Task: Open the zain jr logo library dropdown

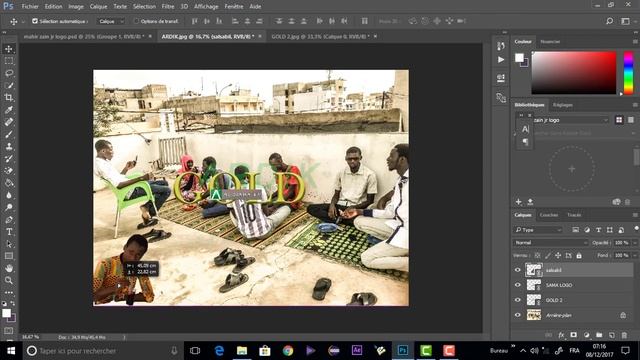Action: tap(571, 120)
